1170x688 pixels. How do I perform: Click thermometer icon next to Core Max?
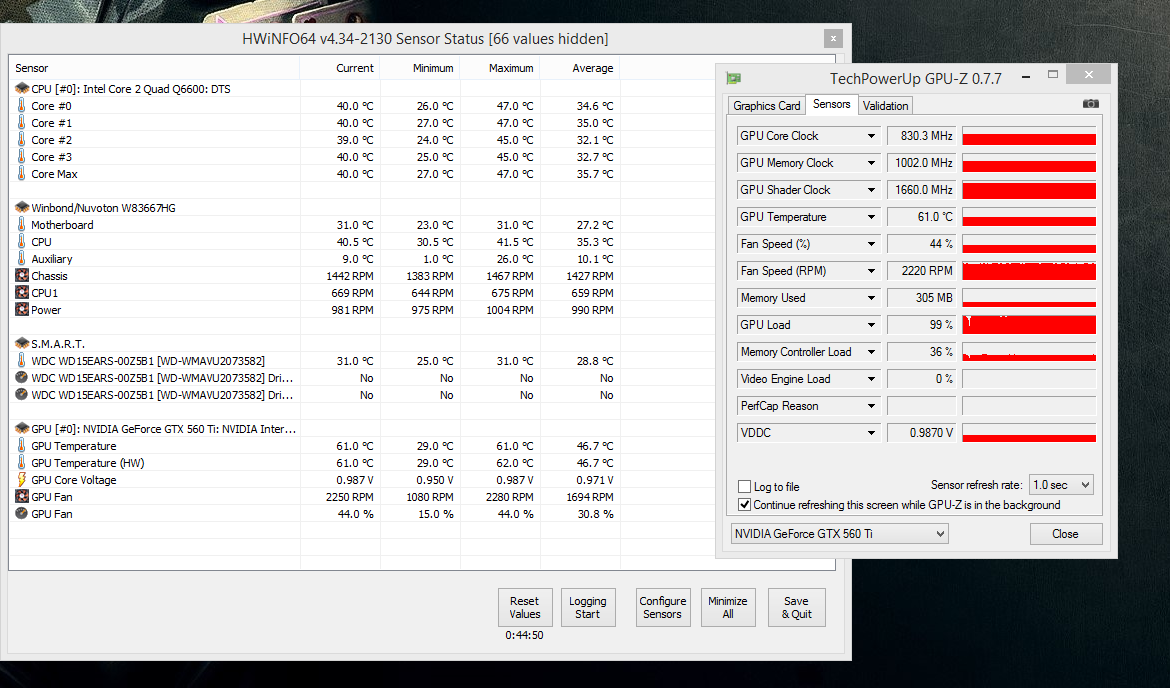[22, 173]
